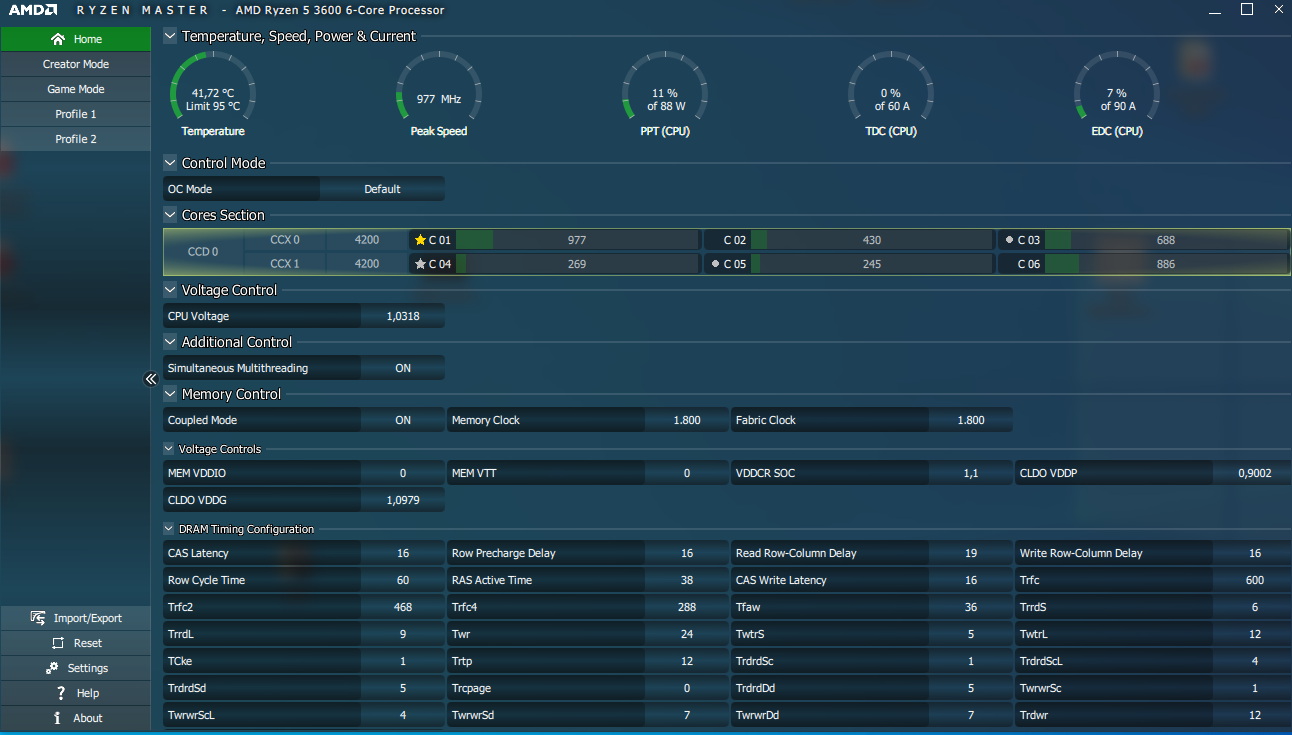Click the PPT (CPU) gauge dial
The image size is (1292, 735).
point(665,95)
